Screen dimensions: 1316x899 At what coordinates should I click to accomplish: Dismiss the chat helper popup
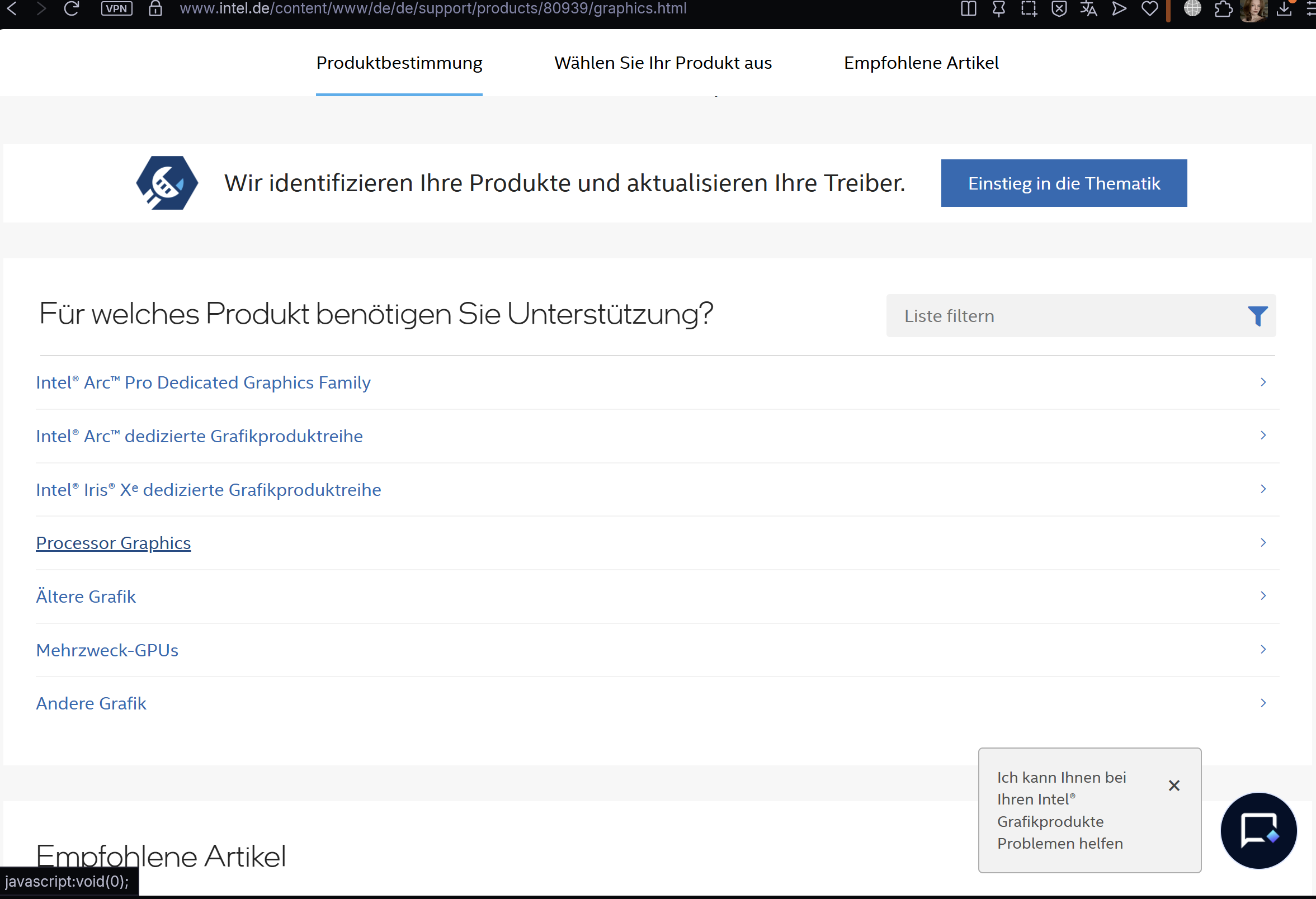(x=1174, y=785)
